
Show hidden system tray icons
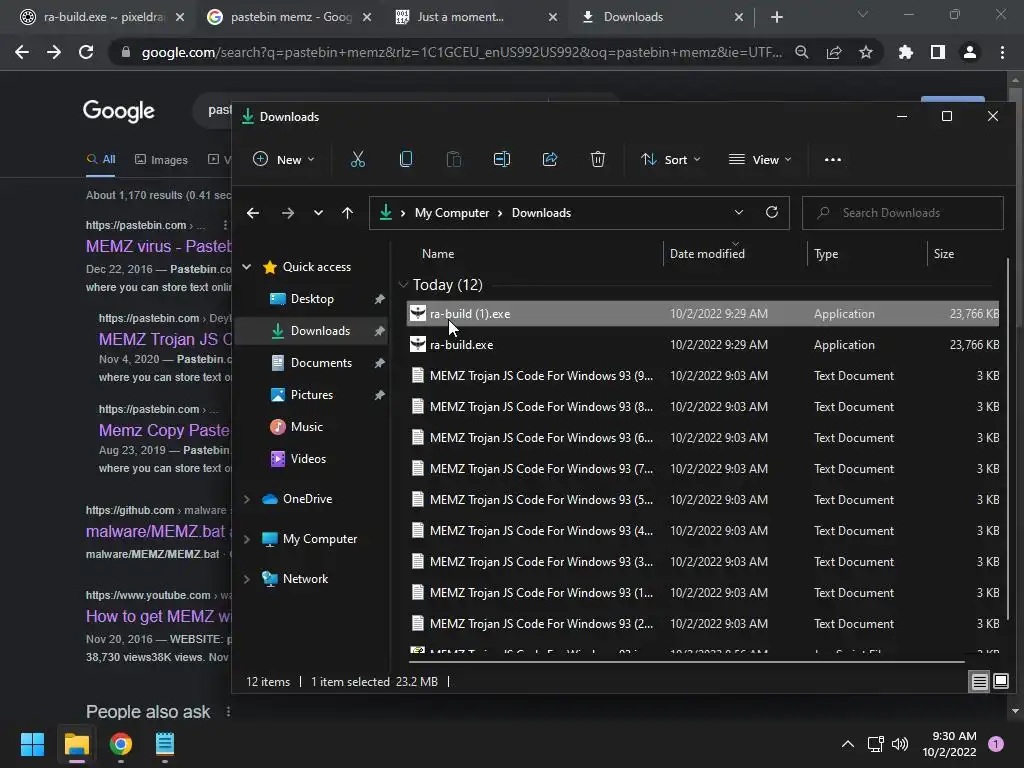point(848,744)
